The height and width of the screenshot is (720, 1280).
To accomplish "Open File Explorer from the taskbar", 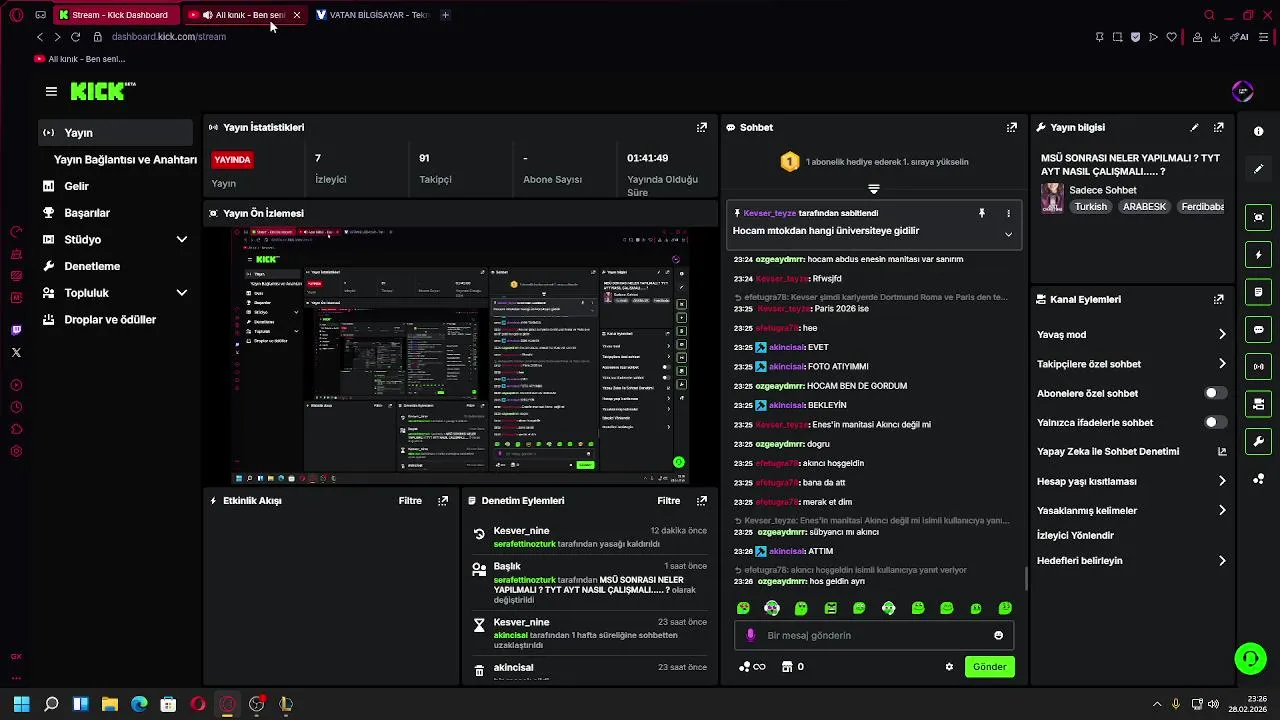I will pyautogui.click(x=110, y=704).
